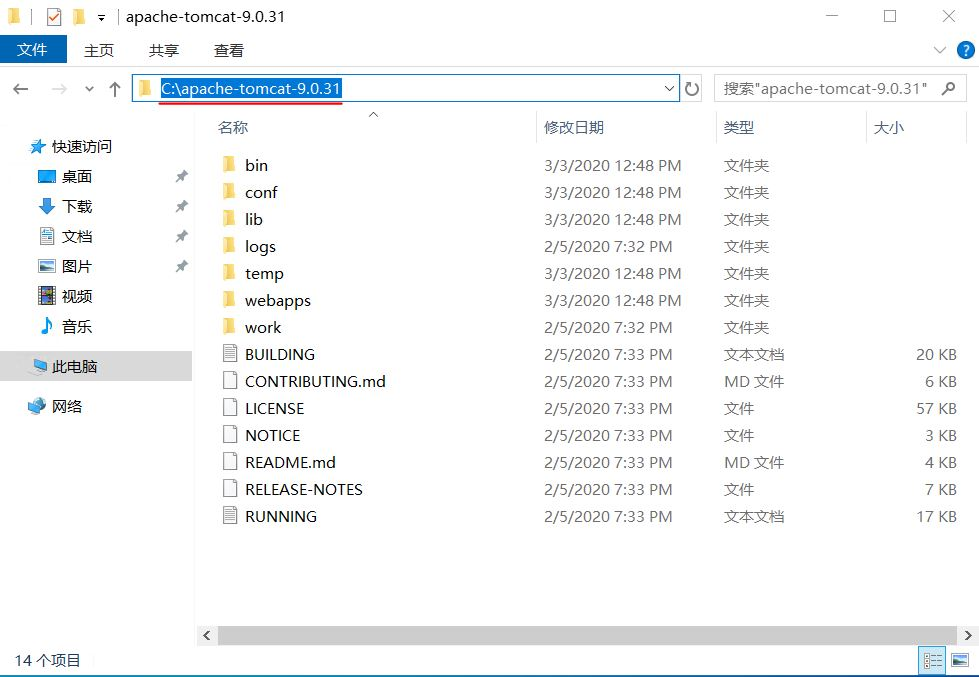Select the webapps folder icon

click(x=229, y=299)
